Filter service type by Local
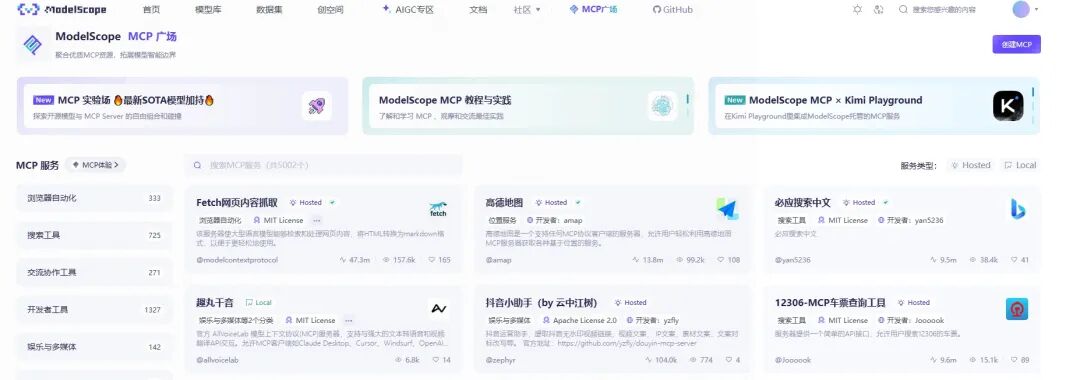Screen dimensions: 1080x380 [1020, 165]
